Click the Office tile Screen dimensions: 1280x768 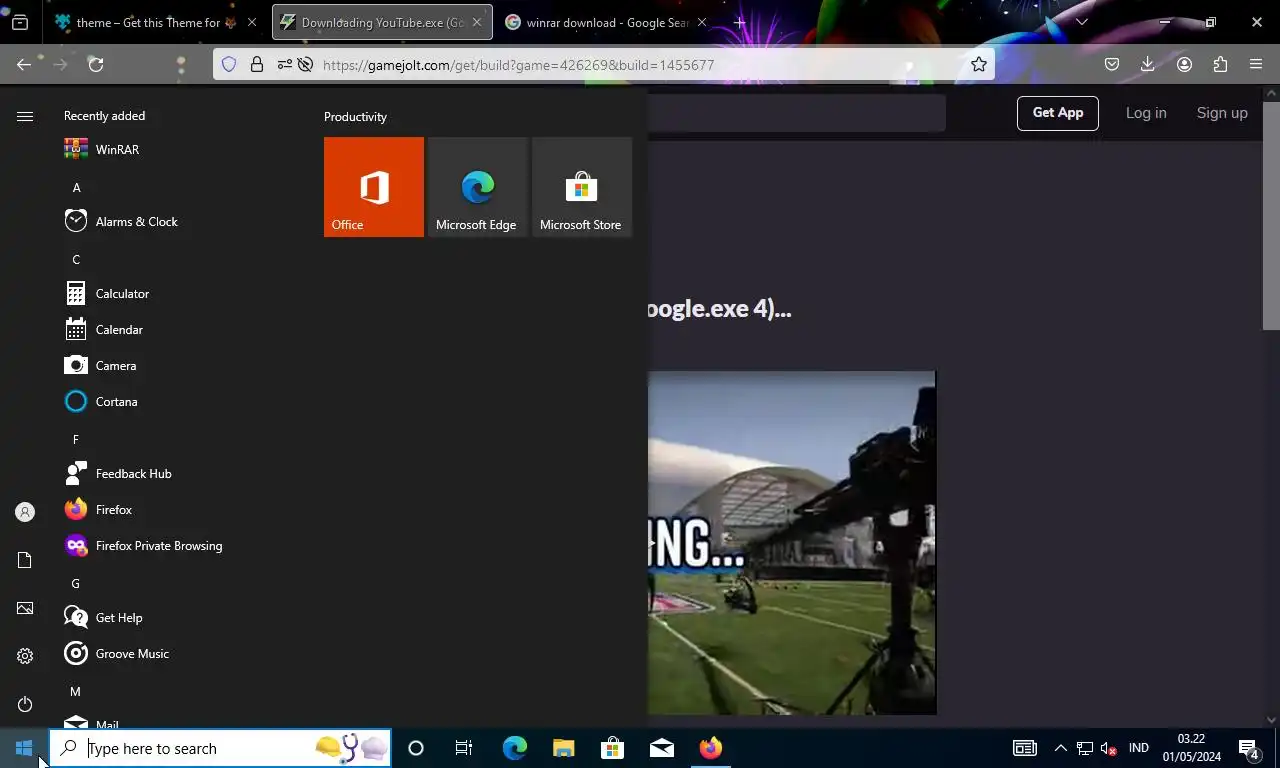pyautogui.click(x=374, y=187)
